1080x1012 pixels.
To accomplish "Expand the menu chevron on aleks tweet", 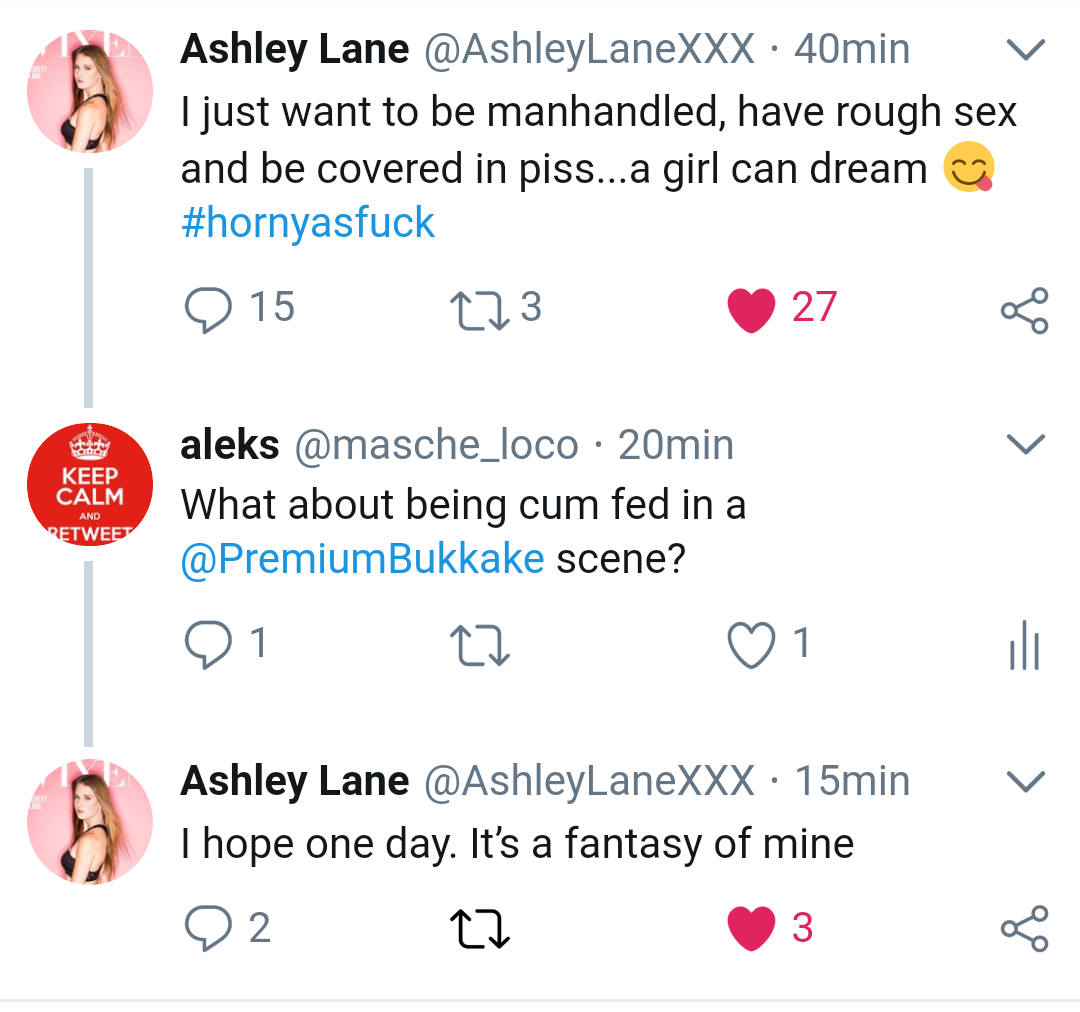I will coord(1025,445).
